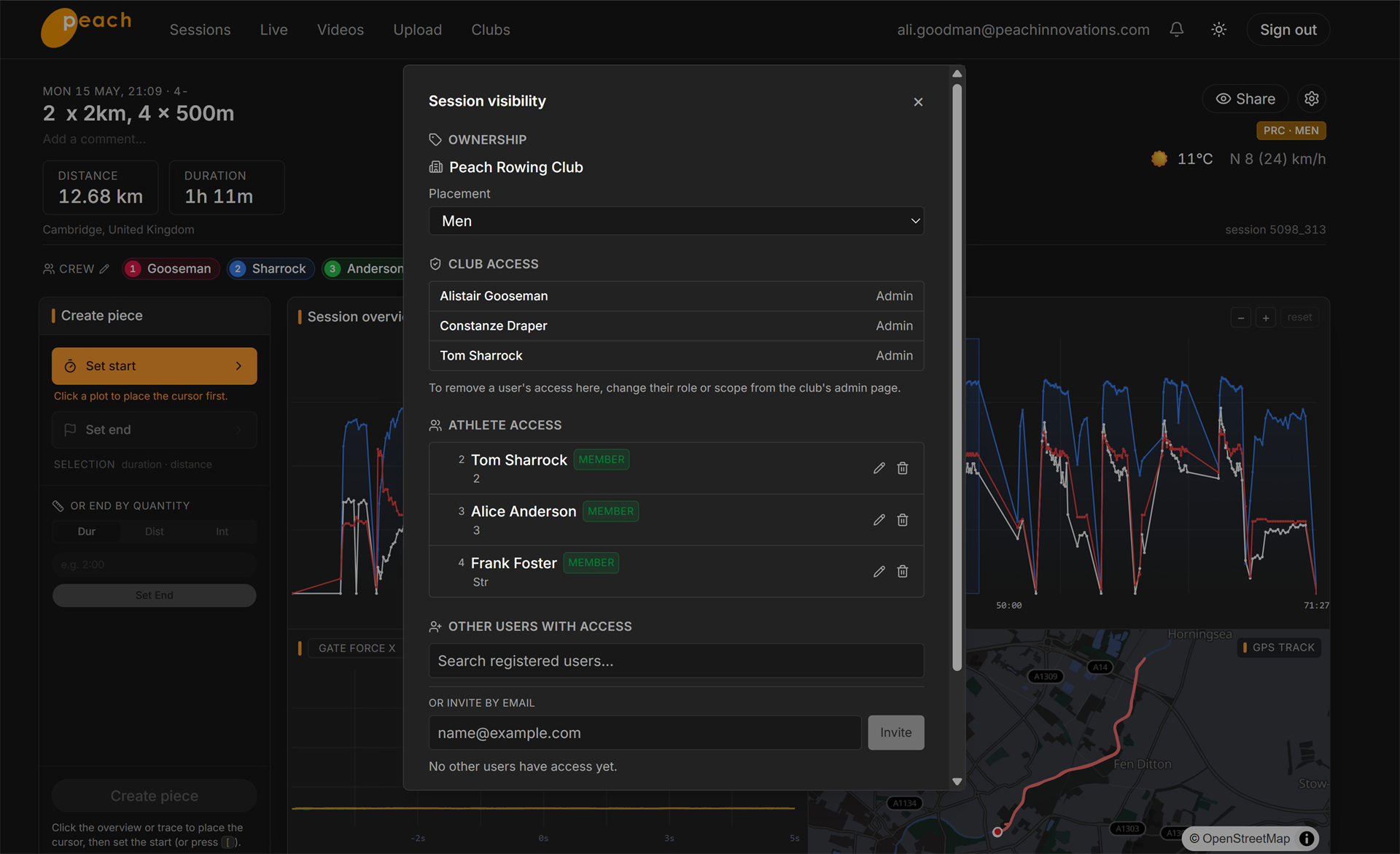This screenshot has width=1400, height=854.
Task: Edit the crew with the pencil icon
Action: pyautogui.click(x=105, y=269)
